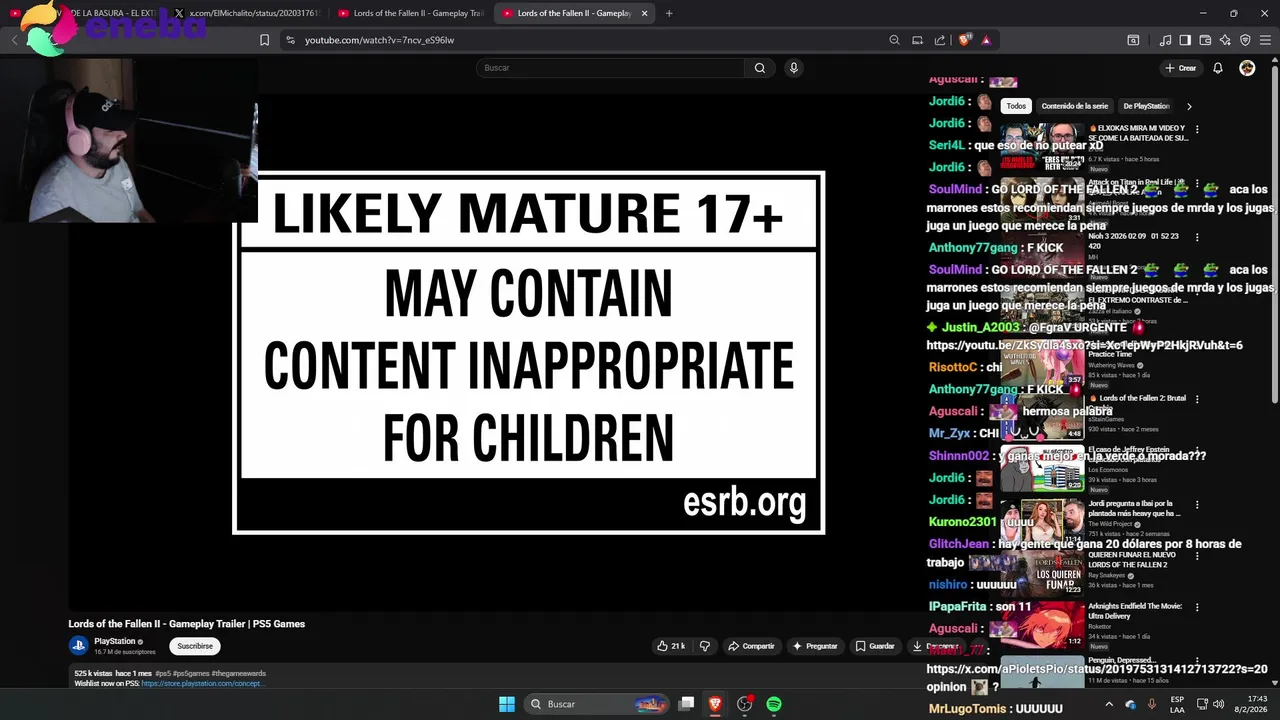The width and height of the screenshot is (1280, 720).
Task: Dislike the video with thumbs down
Action: point(705,646)
